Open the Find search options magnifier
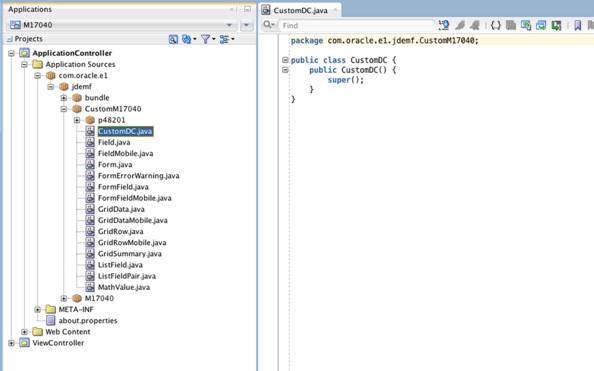 [x=268, y=25]
